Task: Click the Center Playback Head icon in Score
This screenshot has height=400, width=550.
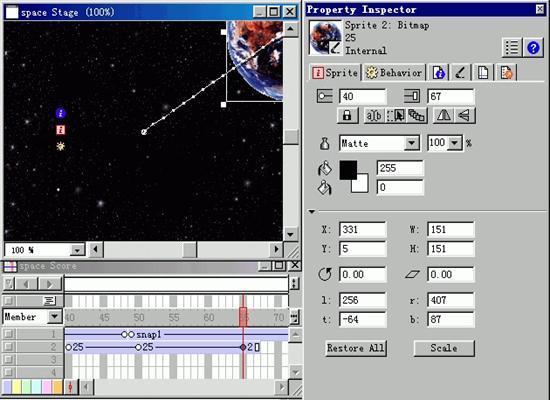Action: click(x=71, y=387)
